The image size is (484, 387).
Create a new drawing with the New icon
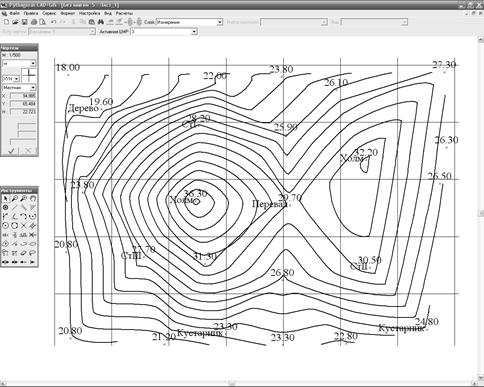click(x=6, y=22)
